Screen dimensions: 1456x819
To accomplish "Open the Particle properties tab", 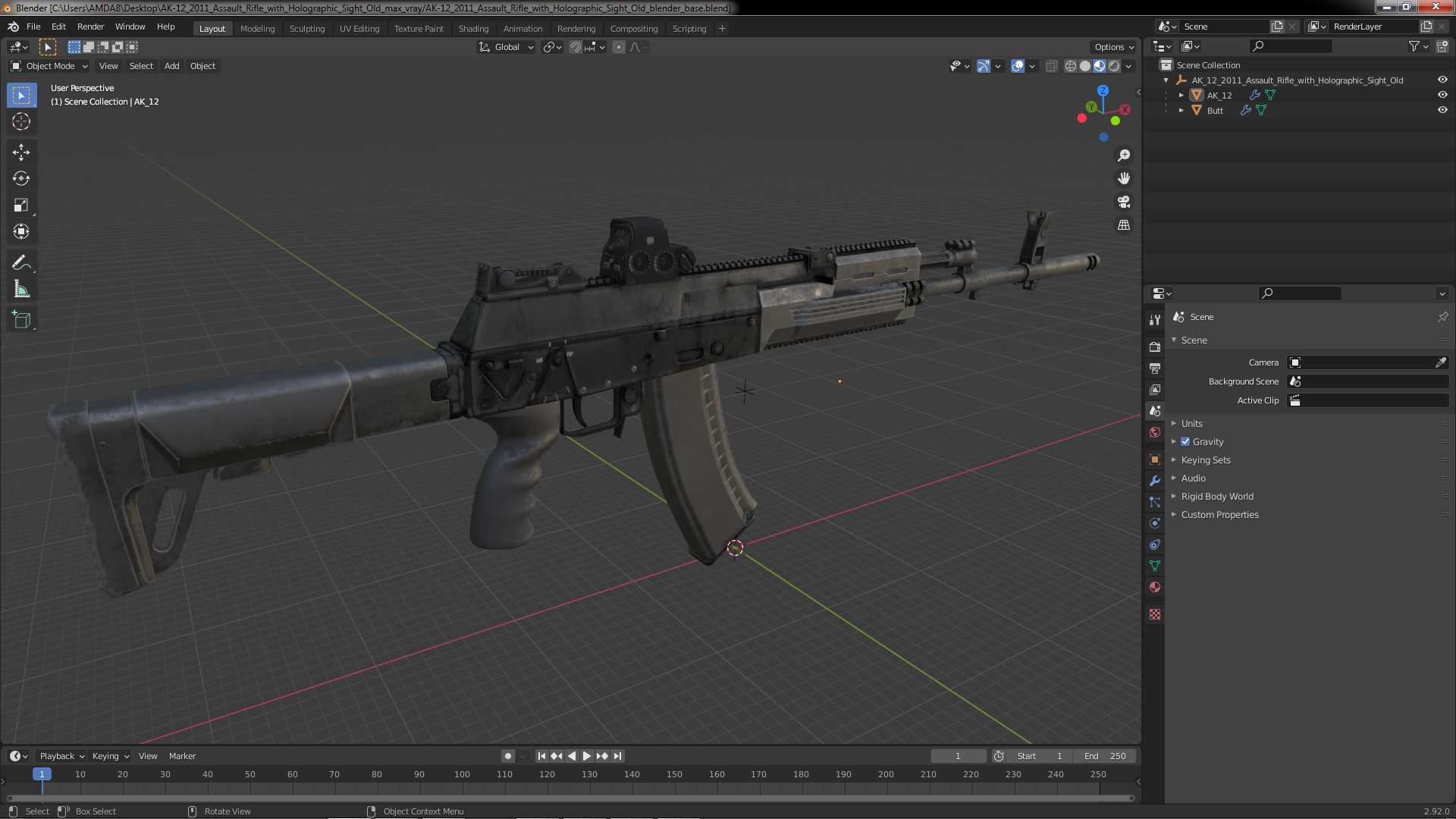I will [x=1154, y=502].
